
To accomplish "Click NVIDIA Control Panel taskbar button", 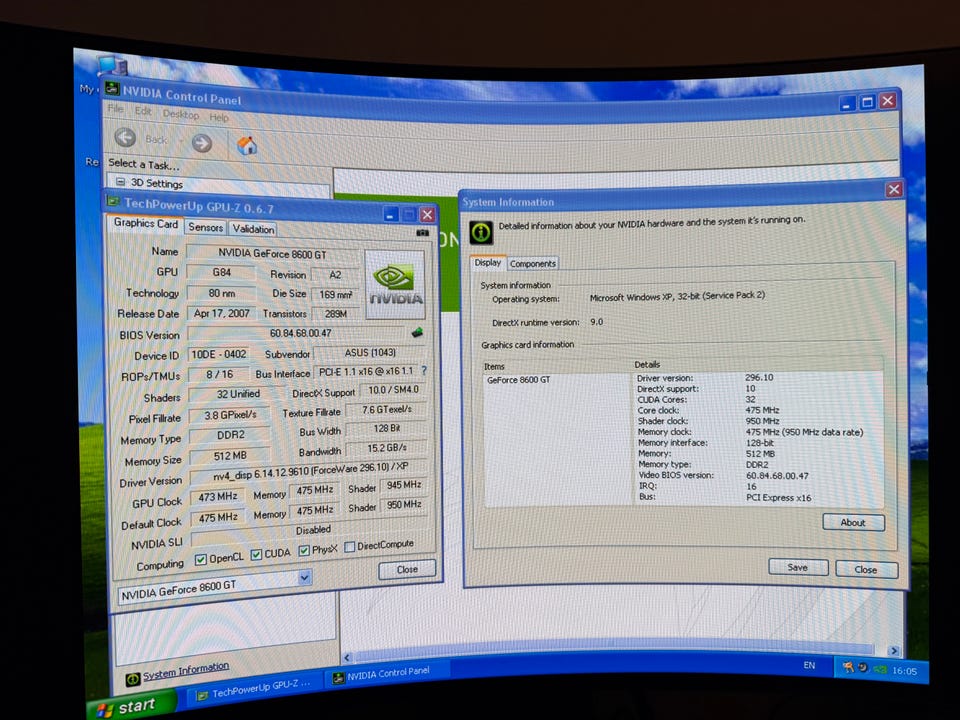I will (x=387, y=673).
